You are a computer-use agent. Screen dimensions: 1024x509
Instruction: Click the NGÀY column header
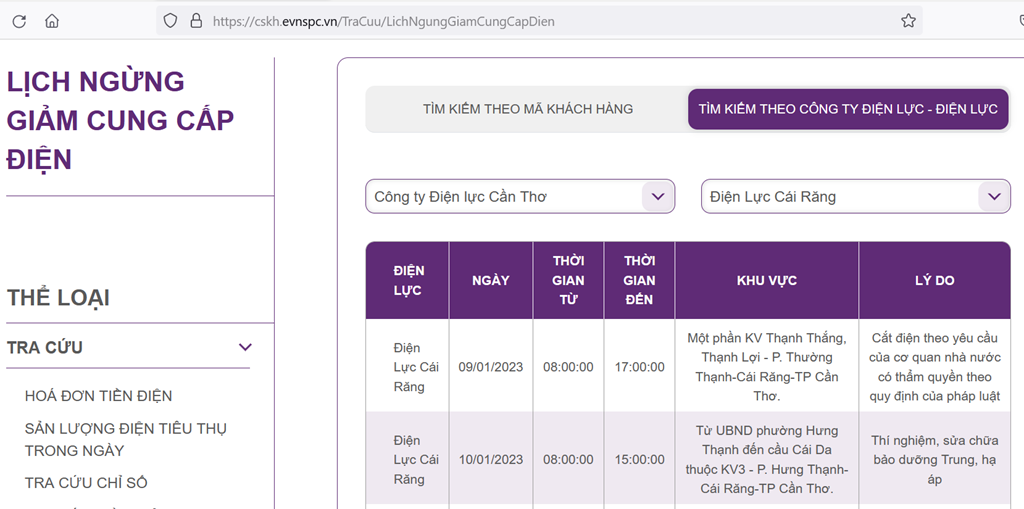[491, 281]
